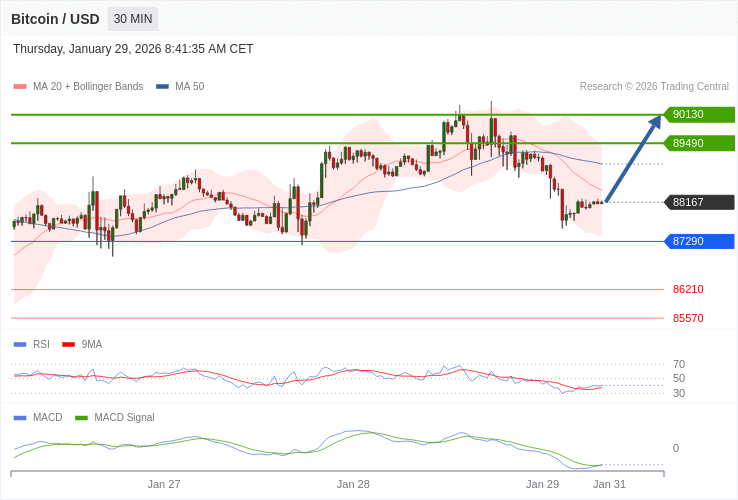This screenshot has width=738, height=500.
Task: Click the Bitcoin / USD chart title
Action: (x=55, y=19)
